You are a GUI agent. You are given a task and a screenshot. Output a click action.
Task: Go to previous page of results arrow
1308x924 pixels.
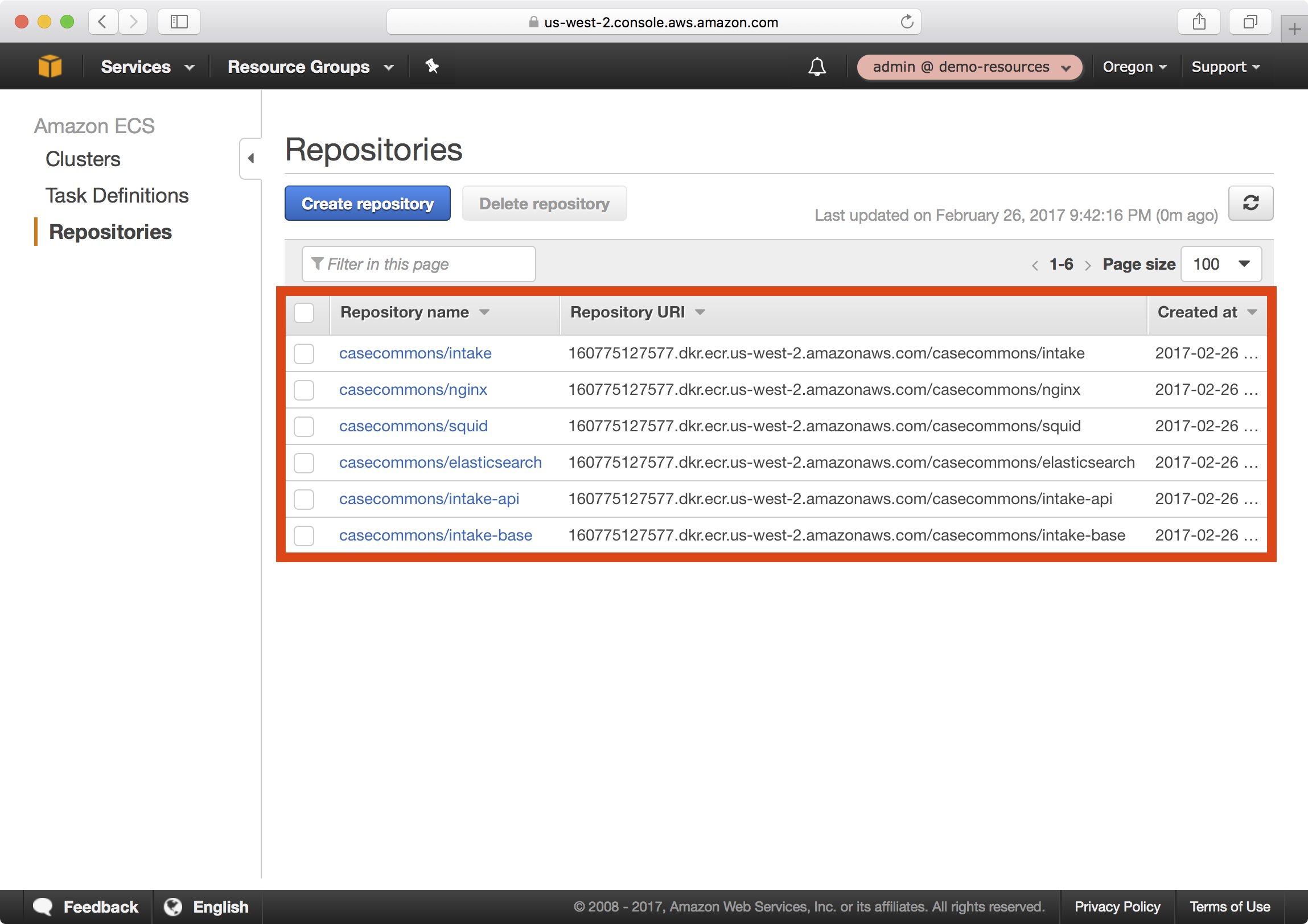click(x=1035, y=265)
